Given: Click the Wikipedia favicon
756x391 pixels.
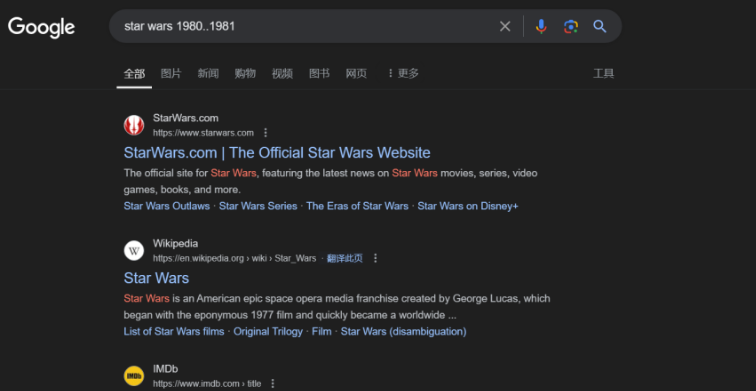Looking at the screenshot, I should [x=134, y=251].
